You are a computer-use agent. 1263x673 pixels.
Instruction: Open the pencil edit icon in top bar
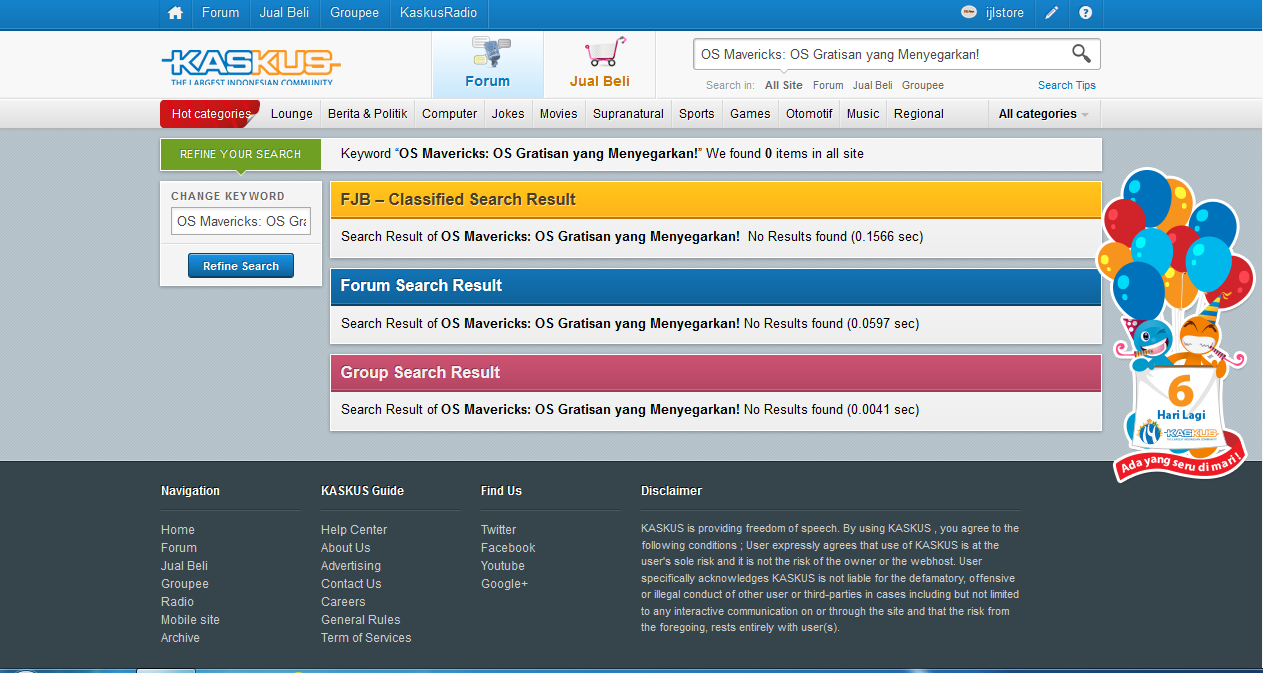1051,13
